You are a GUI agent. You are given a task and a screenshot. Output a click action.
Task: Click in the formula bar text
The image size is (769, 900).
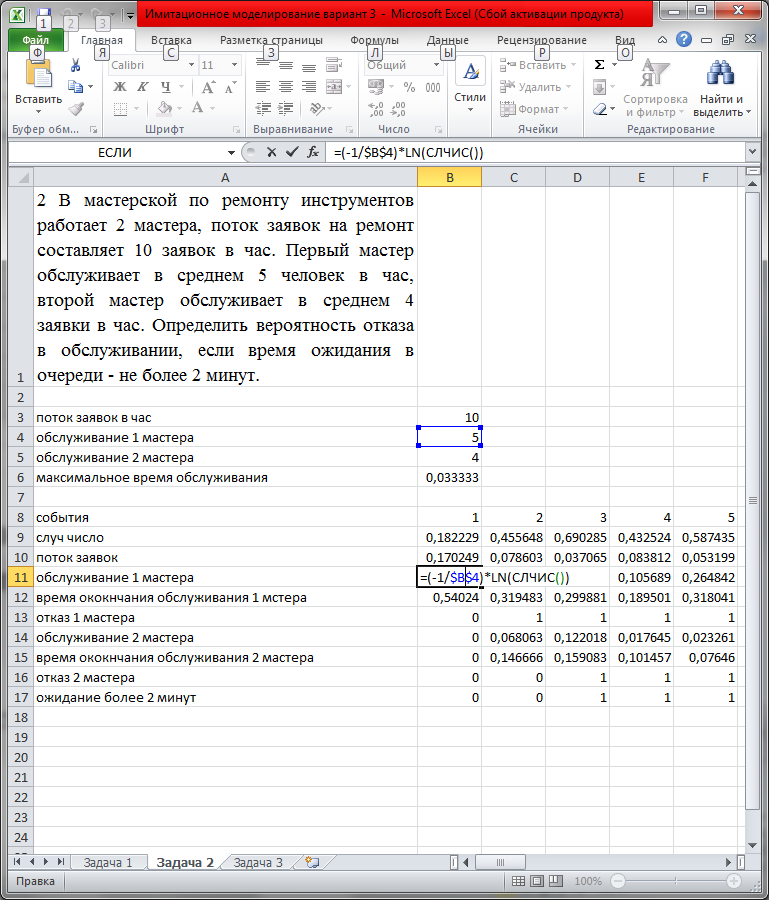coord(409,153)
